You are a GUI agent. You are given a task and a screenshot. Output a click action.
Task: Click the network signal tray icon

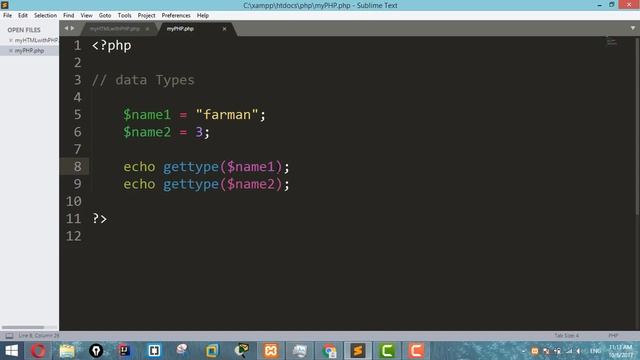569,351
